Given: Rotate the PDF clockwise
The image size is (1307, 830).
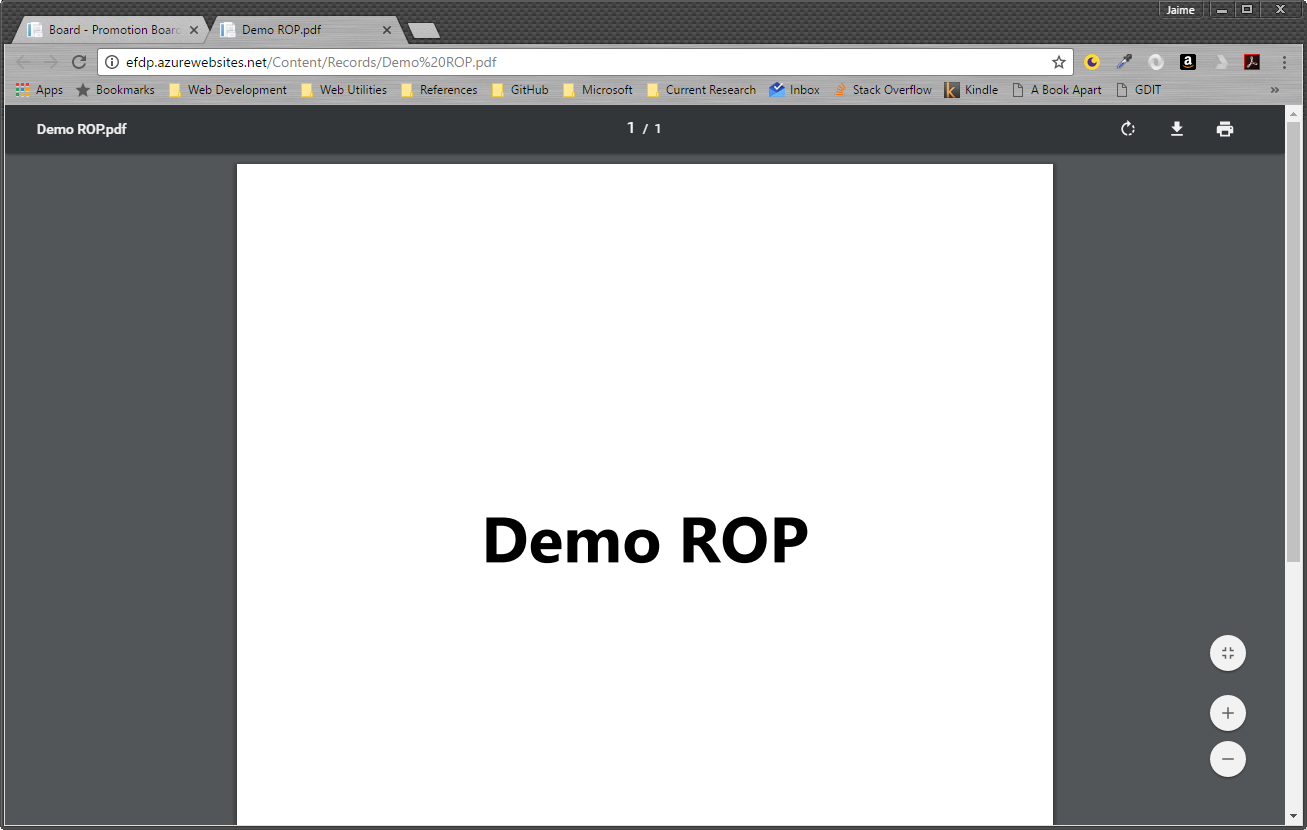Looking at the screenshot, I should [1128, 129].
